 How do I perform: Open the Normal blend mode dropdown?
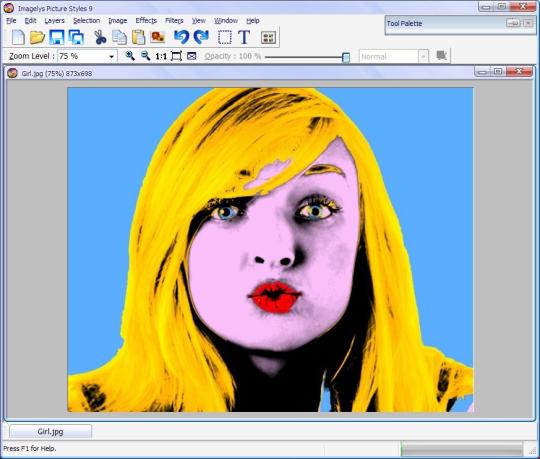[423, 56]
